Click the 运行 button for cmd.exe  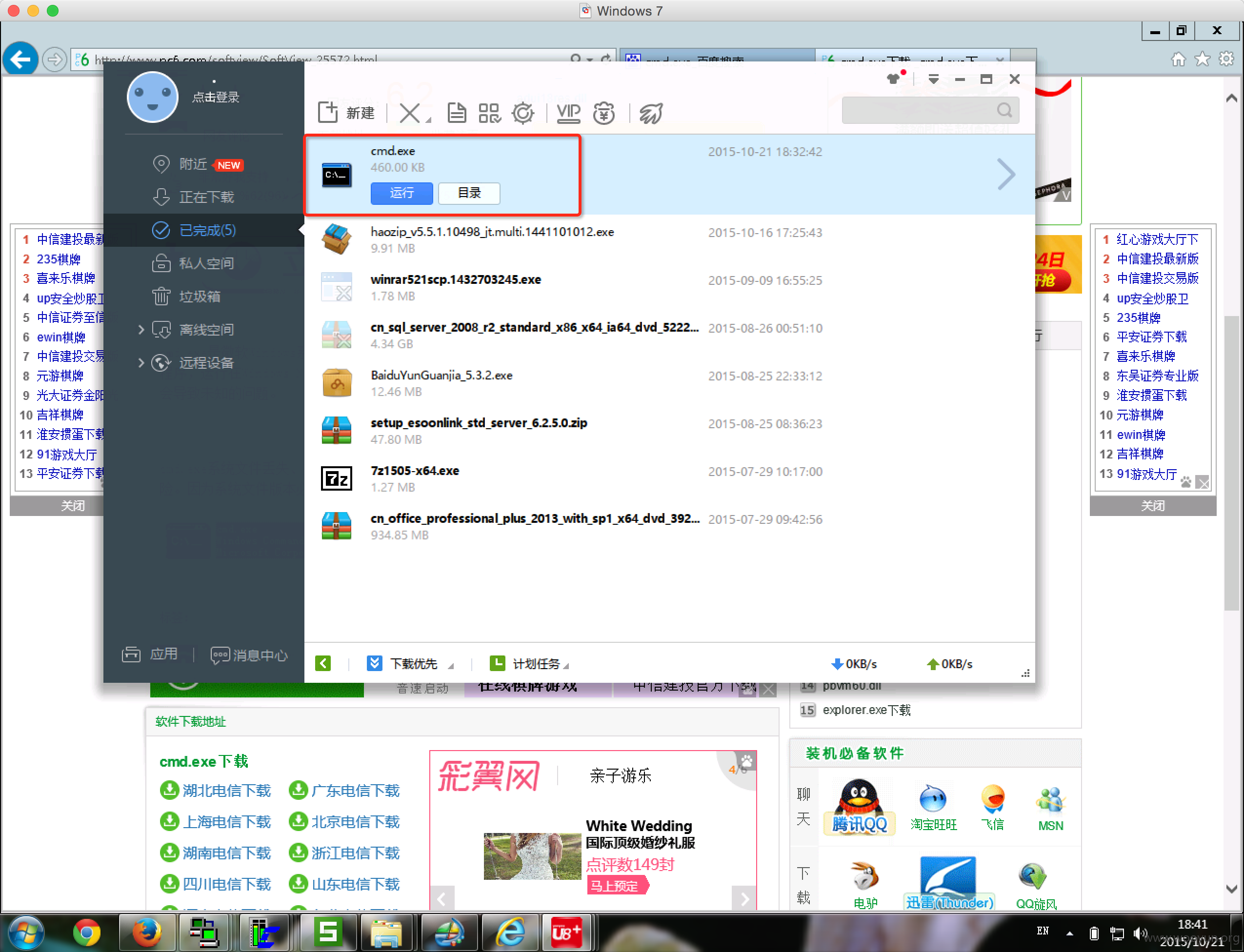coord(402,193)
